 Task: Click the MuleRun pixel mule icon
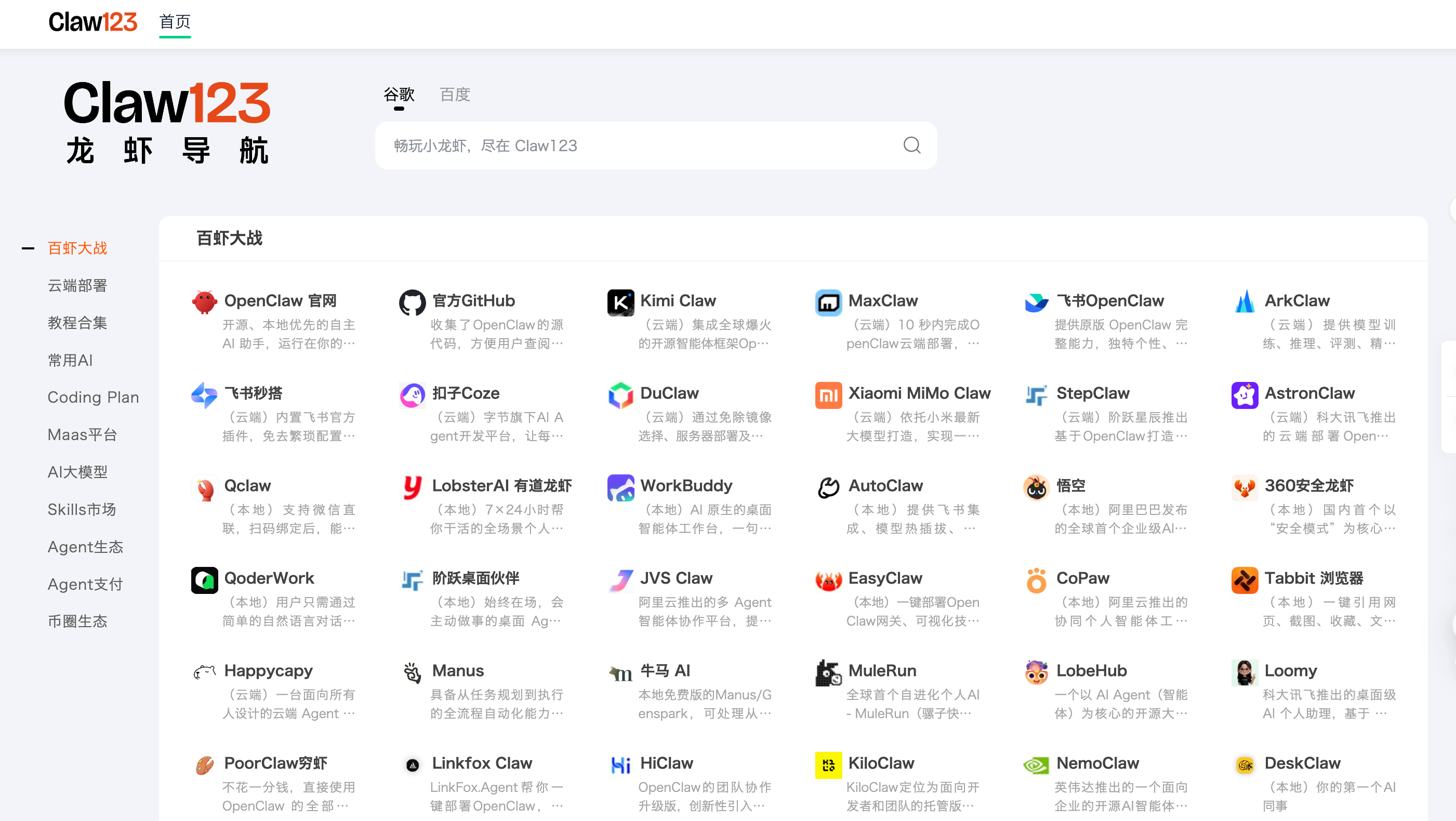click(828, 673)
